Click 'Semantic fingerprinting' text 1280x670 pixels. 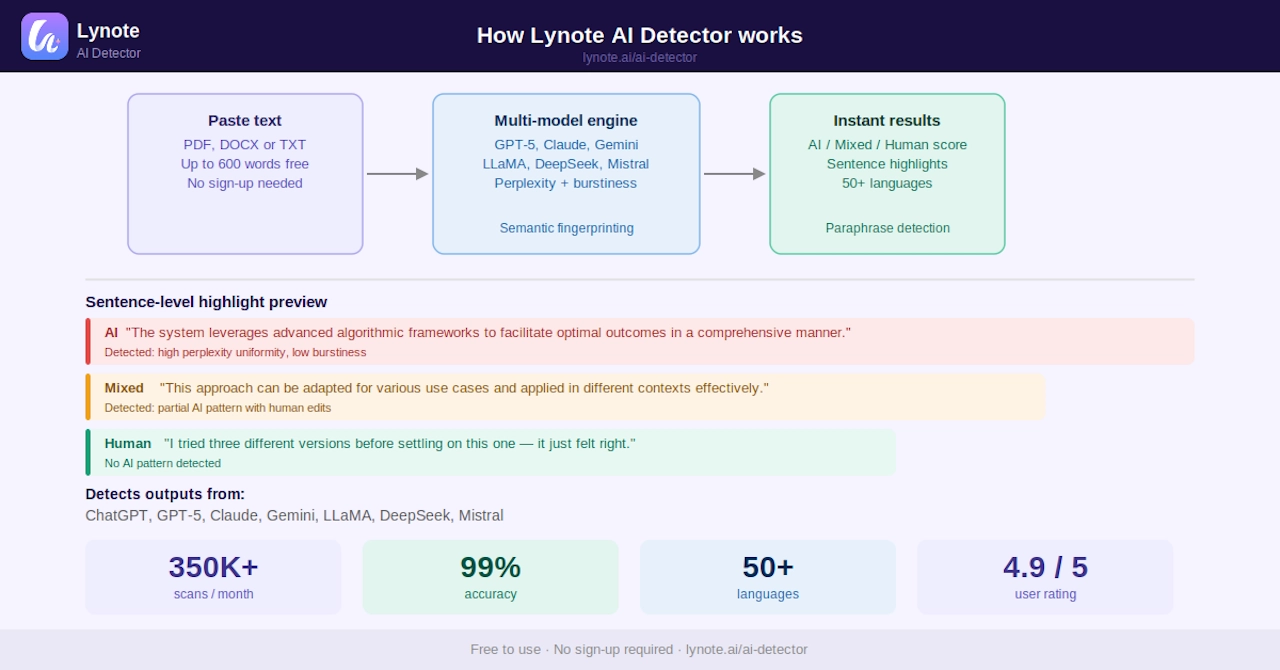click(x=567, y=228)
